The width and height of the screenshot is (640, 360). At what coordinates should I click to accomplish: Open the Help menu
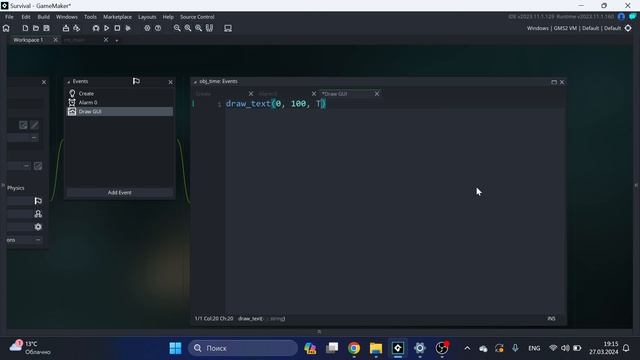[x=168, y=17]
